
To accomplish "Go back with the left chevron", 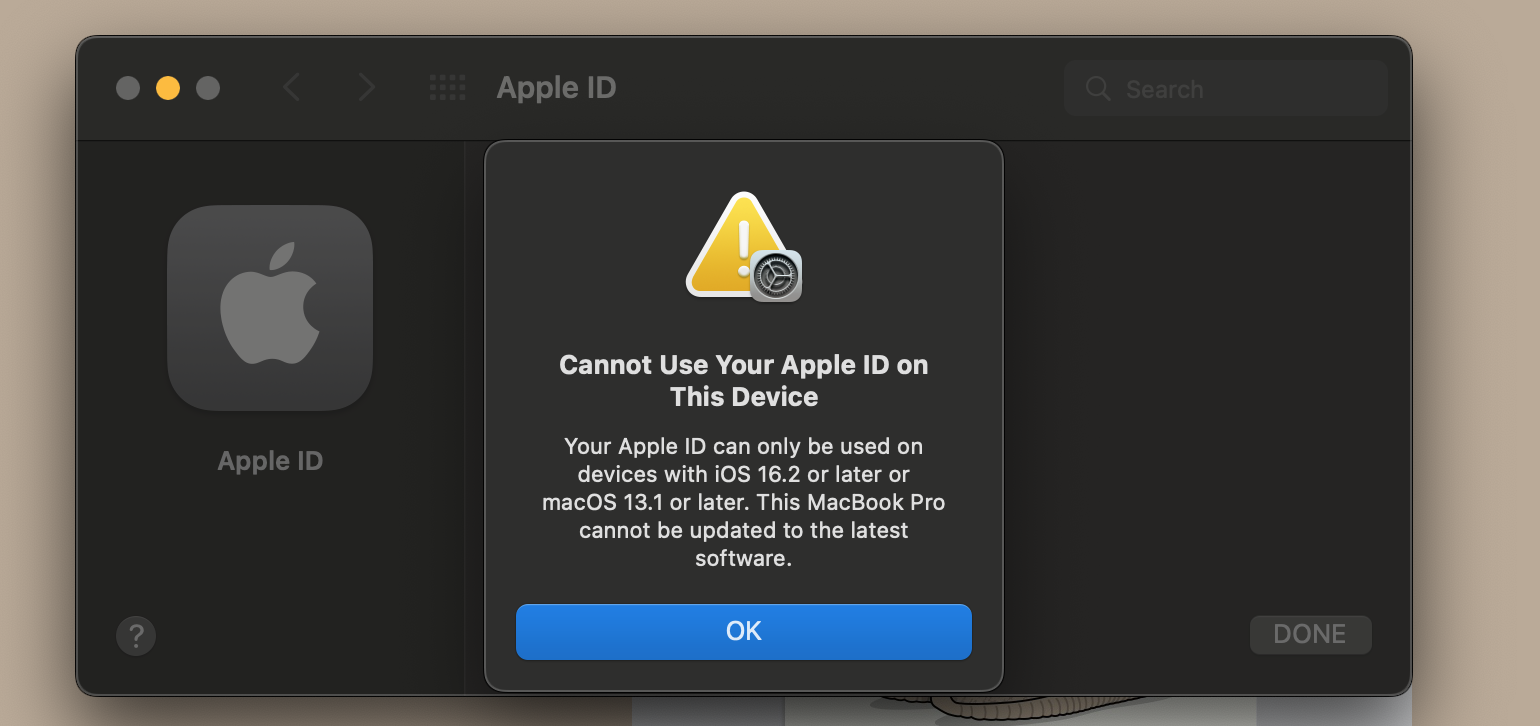I will pos(291,88).
